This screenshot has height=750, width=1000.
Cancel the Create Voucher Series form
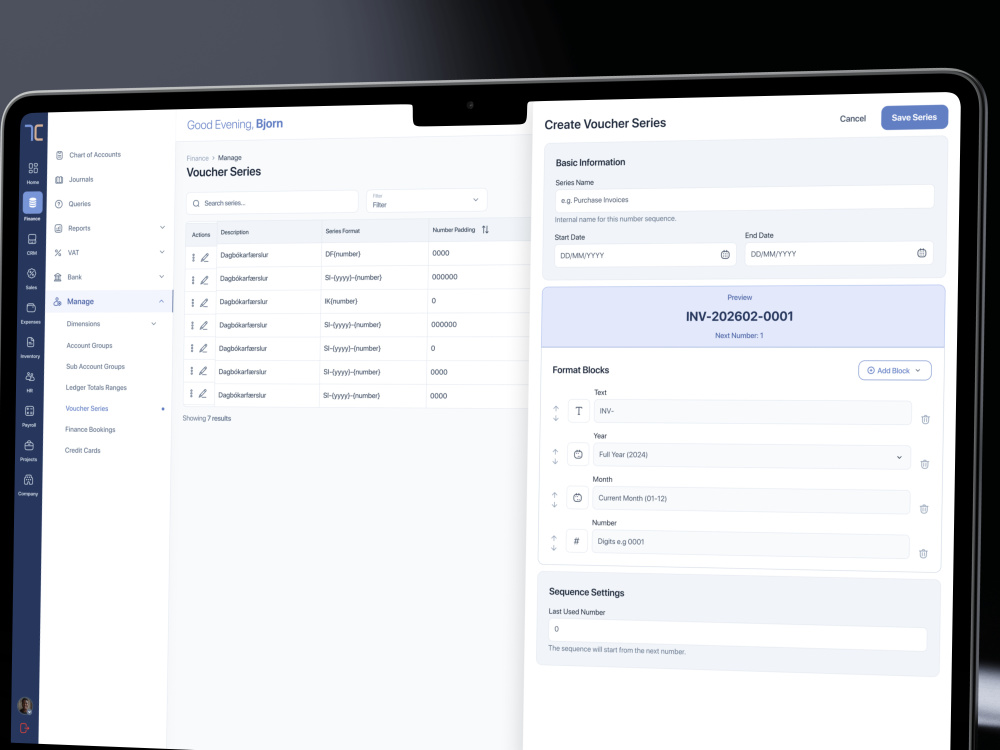pos(853,119)
